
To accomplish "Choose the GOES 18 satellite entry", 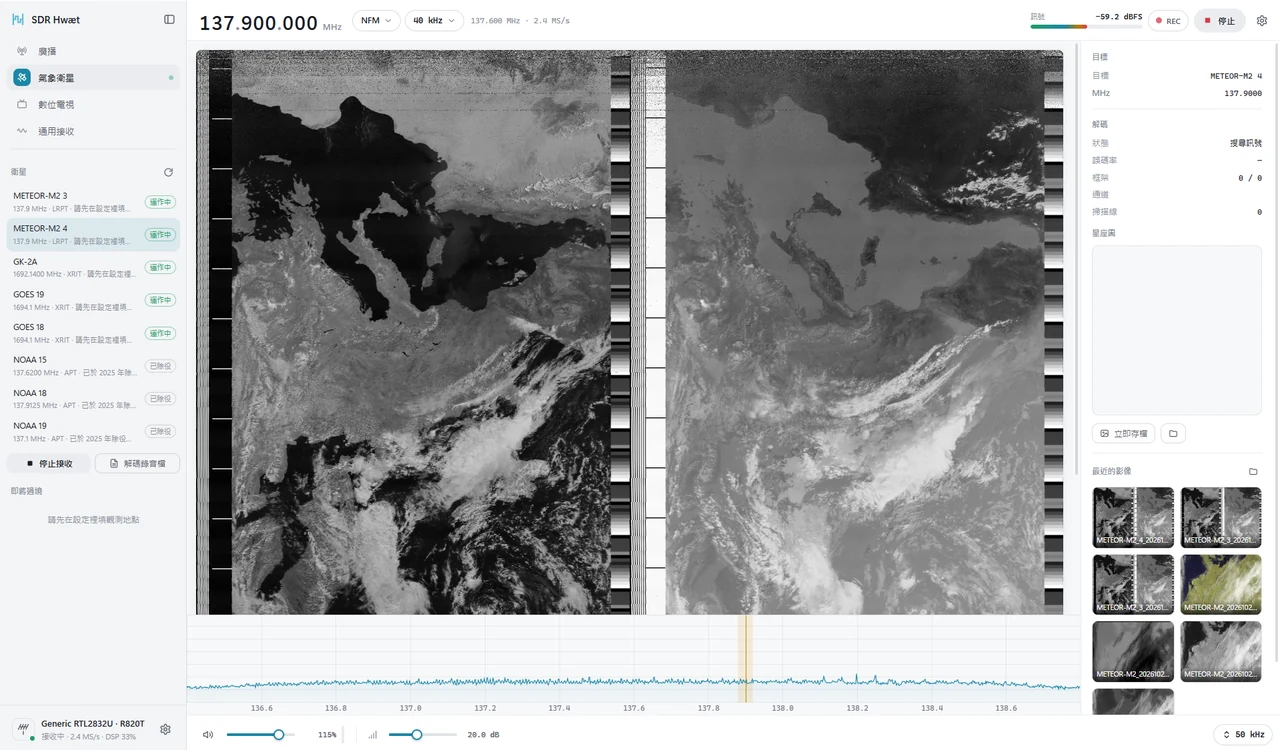I will pyautogui.click(x=93, y=332).
